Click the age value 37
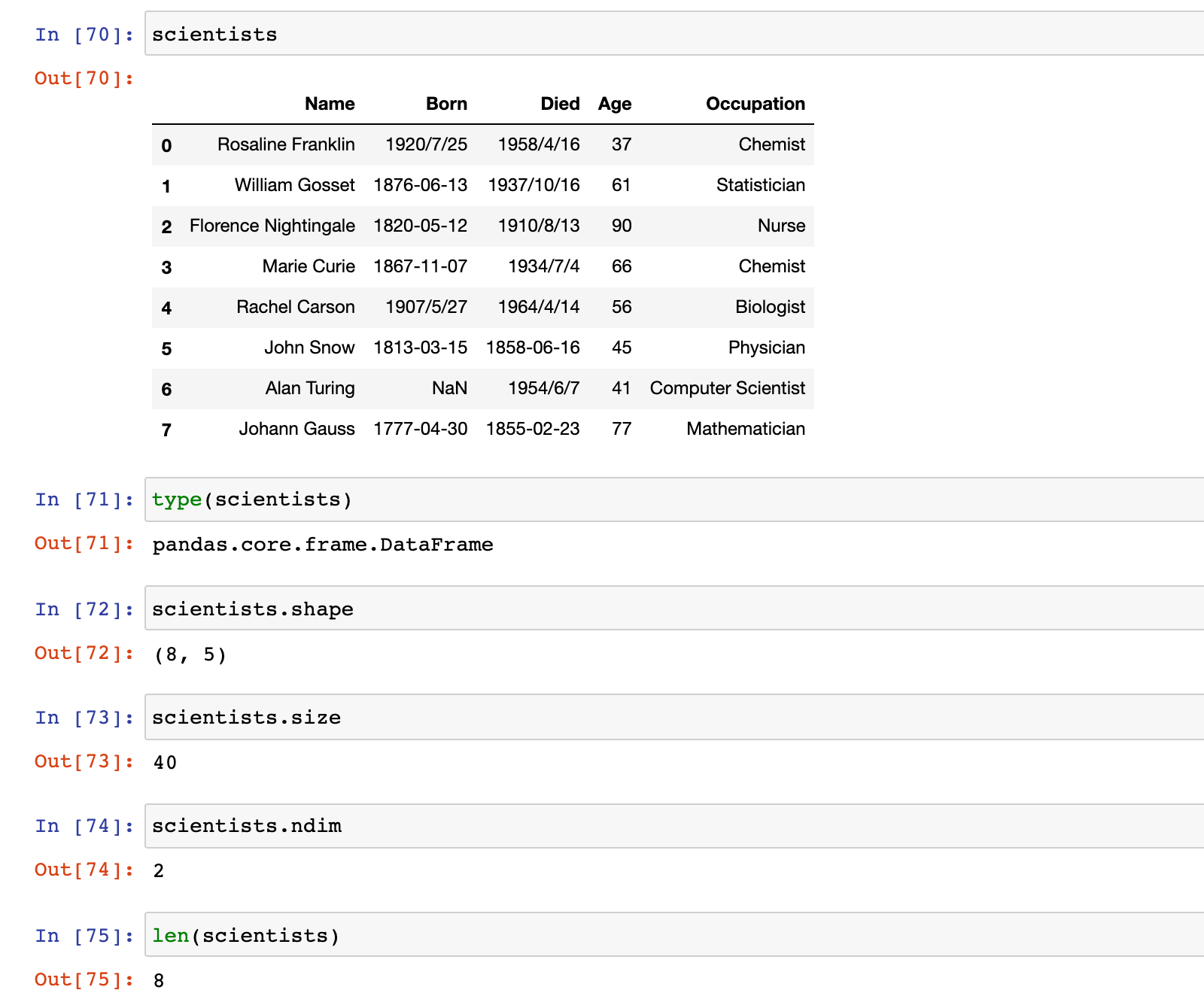Screen dimensions: 1204x1002 622,144
